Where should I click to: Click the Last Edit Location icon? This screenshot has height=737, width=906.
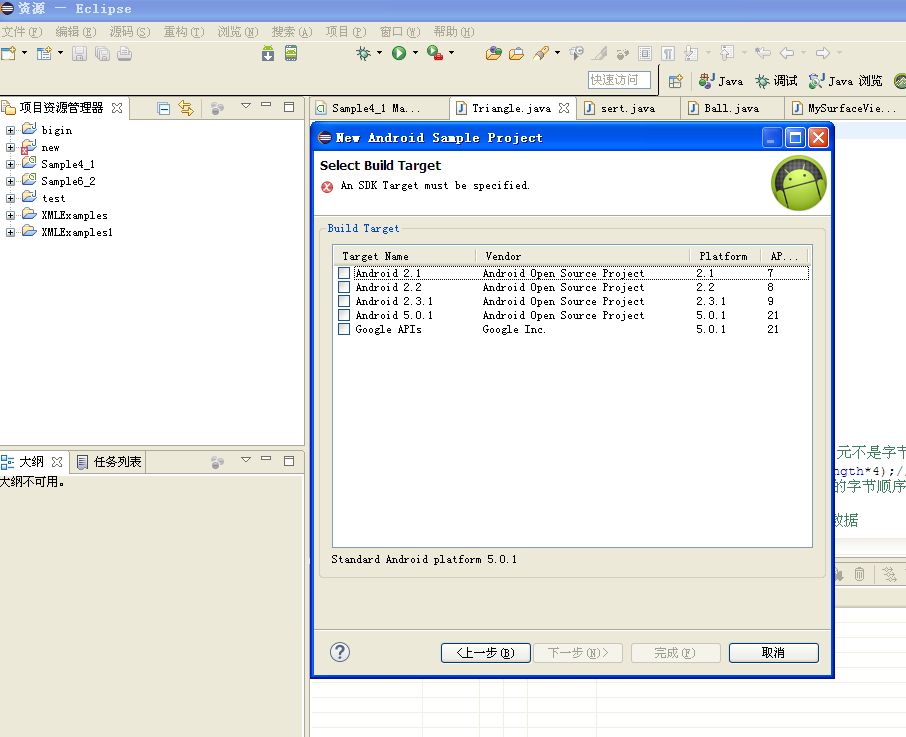[x=763, y=53]
